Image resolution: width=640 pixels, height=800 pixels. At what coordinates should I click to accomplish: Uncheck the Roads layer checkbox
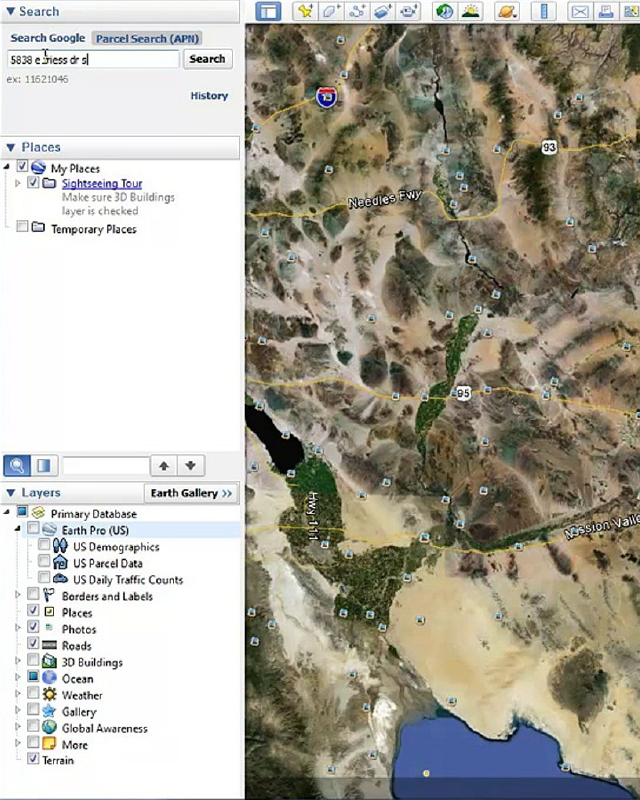coord(33,645)
